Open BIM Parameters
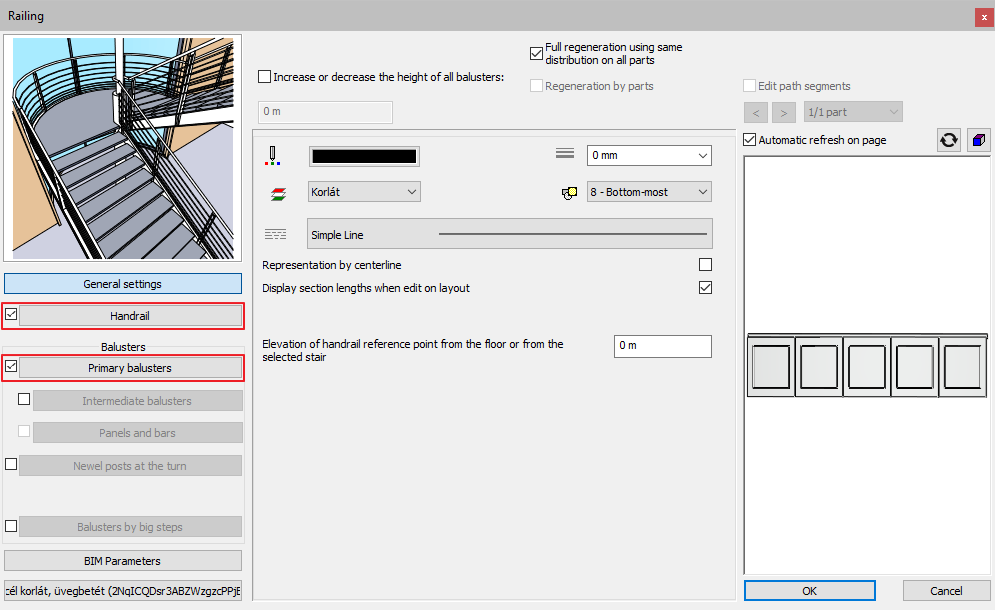Screen dimensions: 995x610 [123, 561]
